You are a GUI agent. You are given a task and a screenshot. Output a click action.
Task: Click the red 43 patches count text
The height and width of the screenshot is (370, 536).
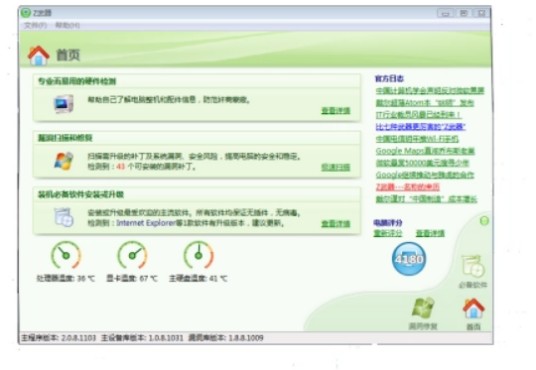tap(121, 167)
